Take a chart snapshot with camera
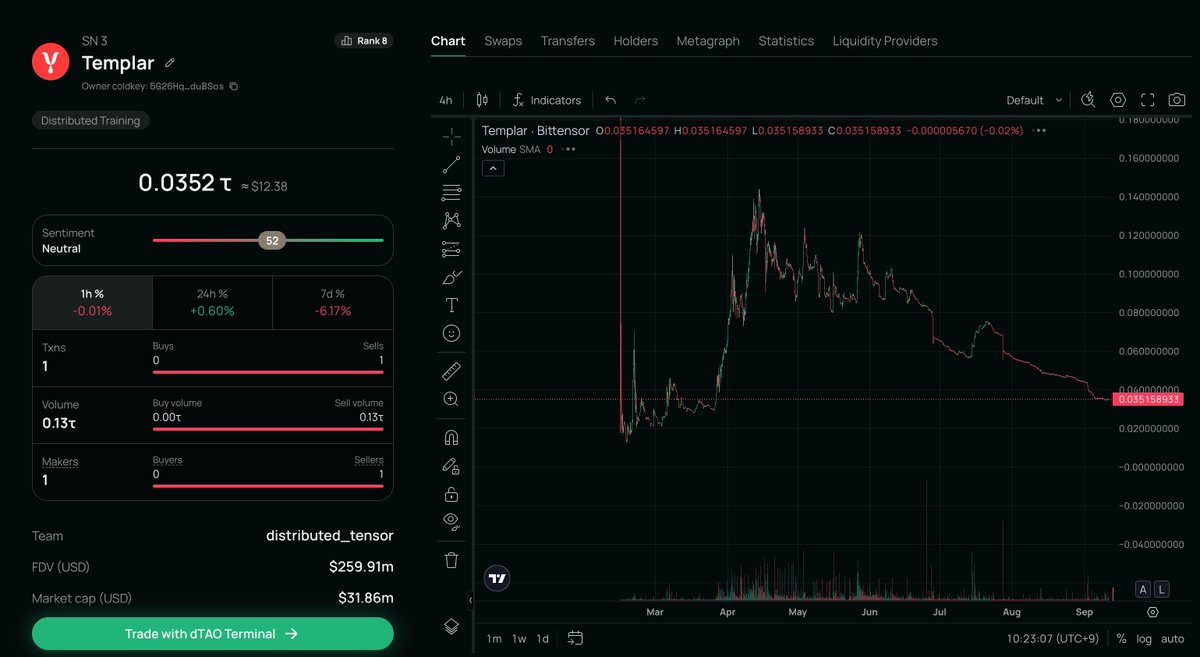1200x657 pixels. click(x=1177, y=100)
